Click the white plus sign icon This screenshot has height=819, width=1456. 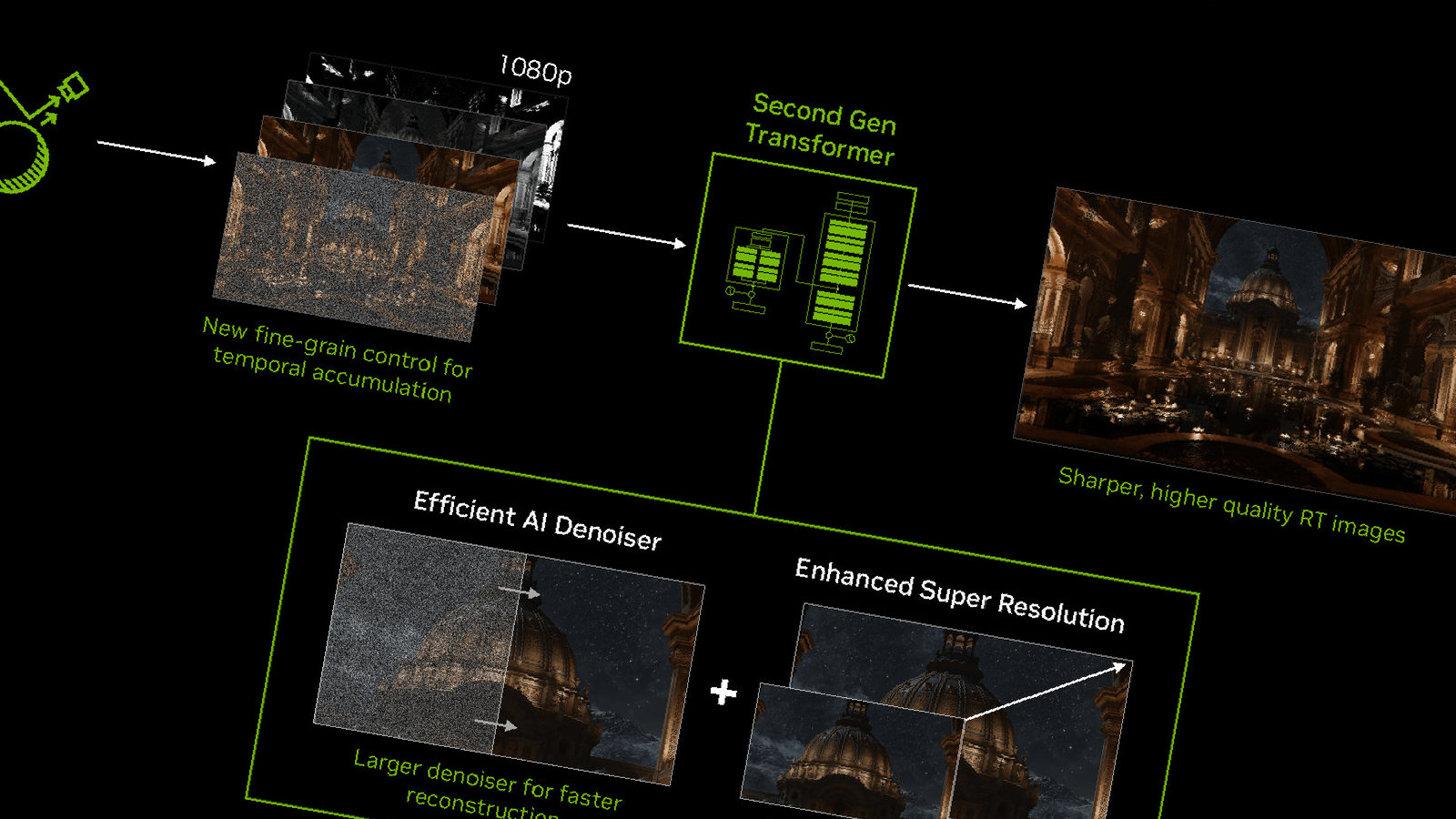point(723,693)
